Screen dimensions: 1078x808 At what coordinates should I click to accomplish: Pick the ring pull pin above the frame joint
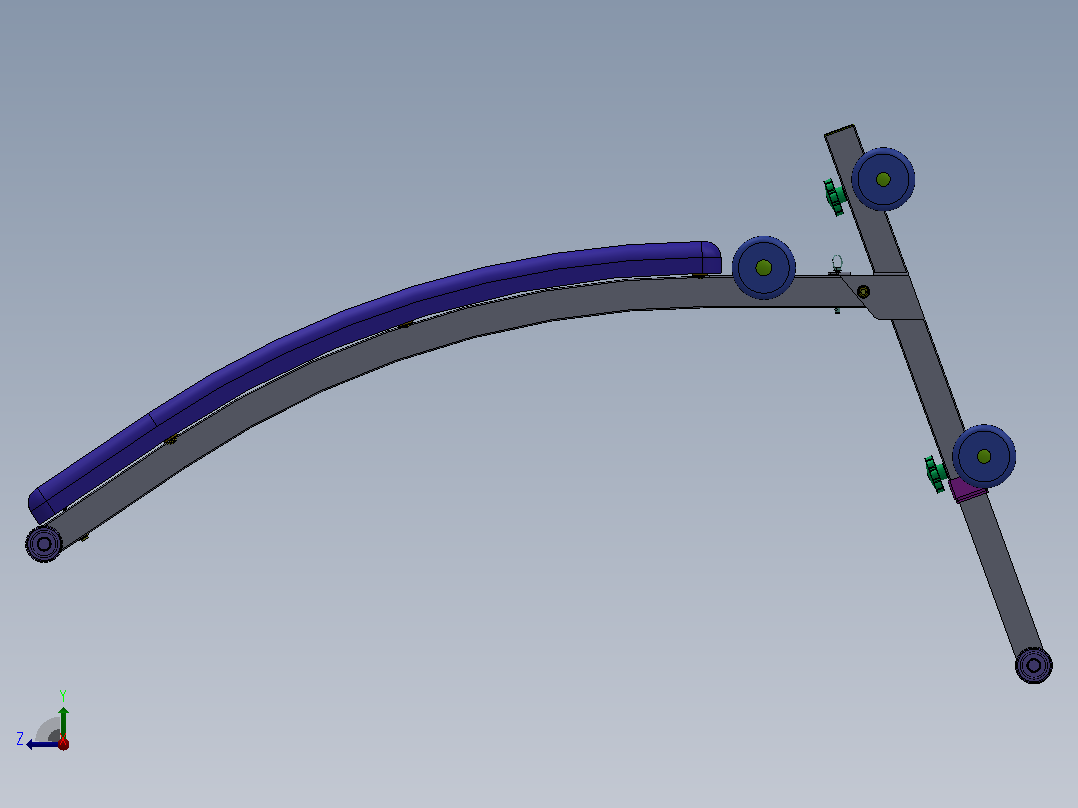(837, 263)
